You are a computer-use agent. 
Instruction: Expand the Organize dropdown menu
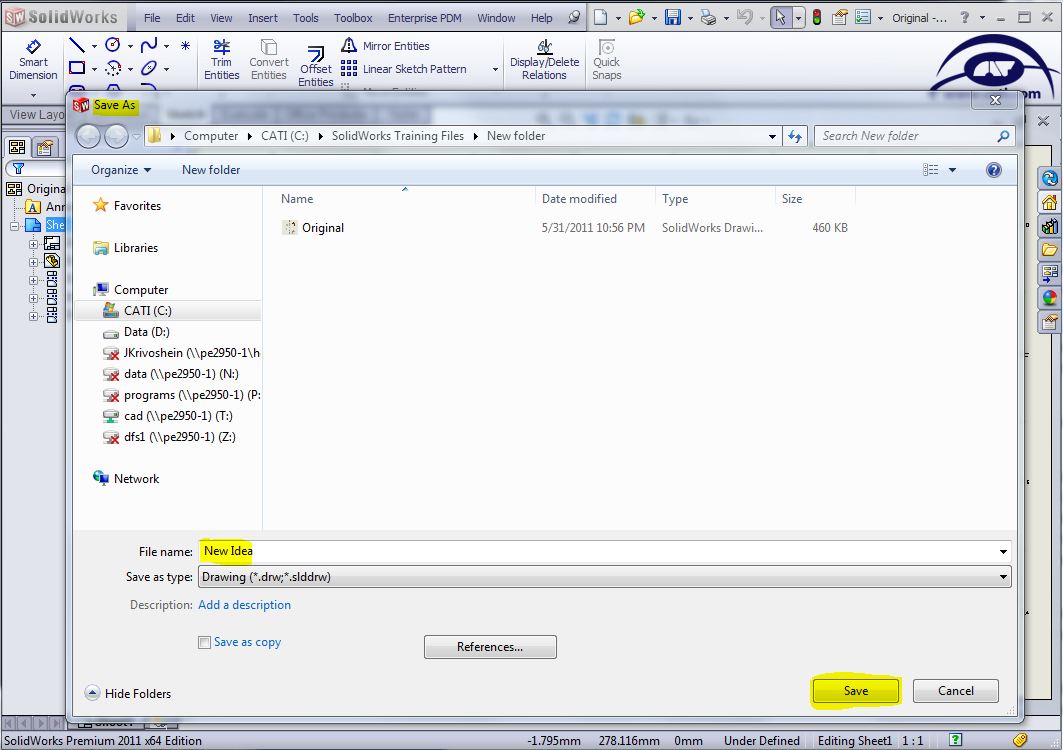[x=121, y=170]
